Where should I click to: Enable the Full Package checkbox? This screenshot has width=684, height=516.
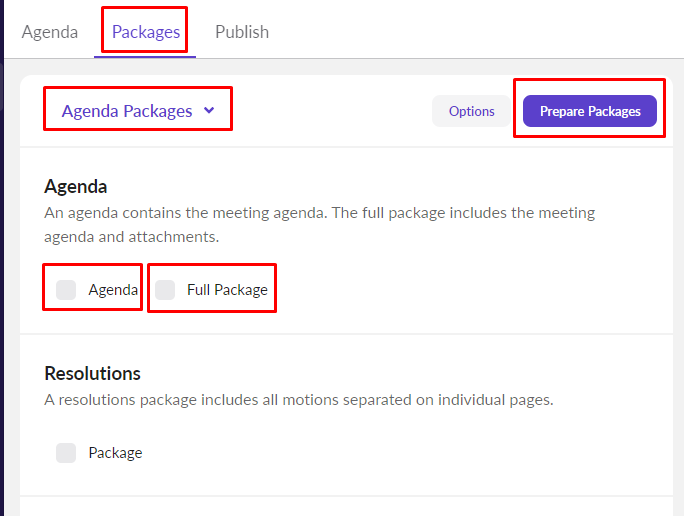[x=165, y=290]
